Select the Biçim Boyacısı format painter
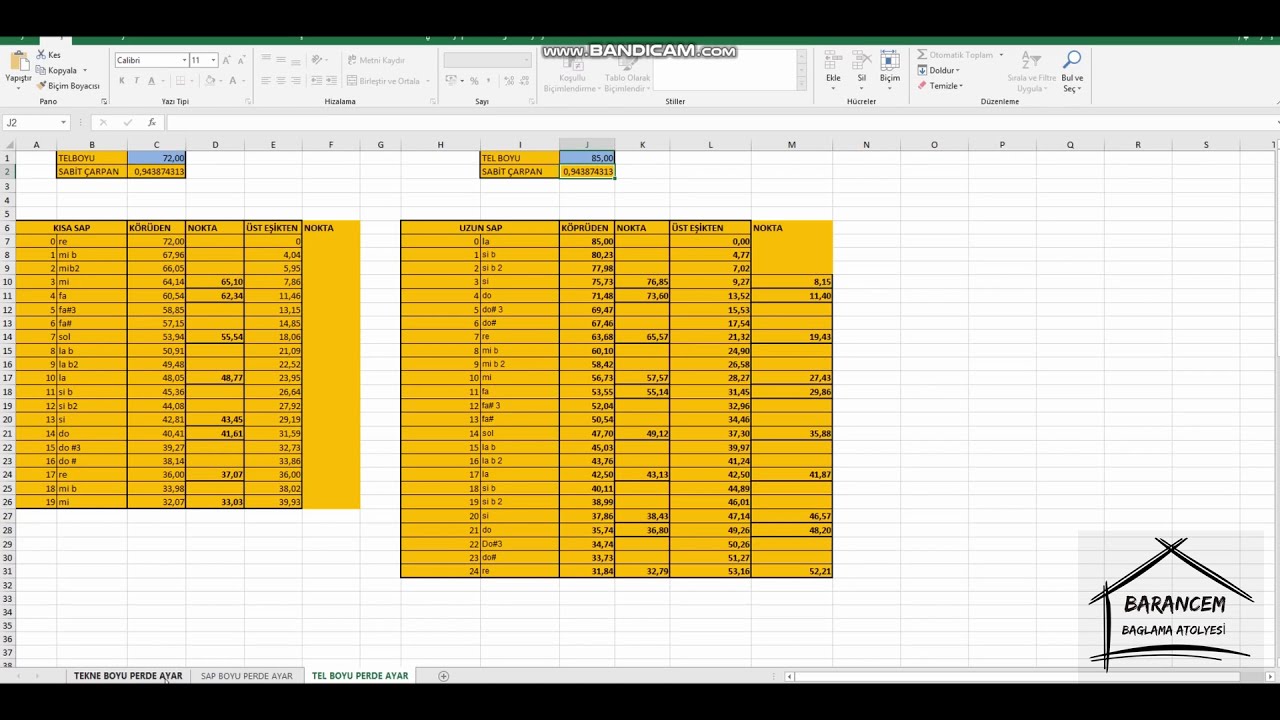 point(69,86)
